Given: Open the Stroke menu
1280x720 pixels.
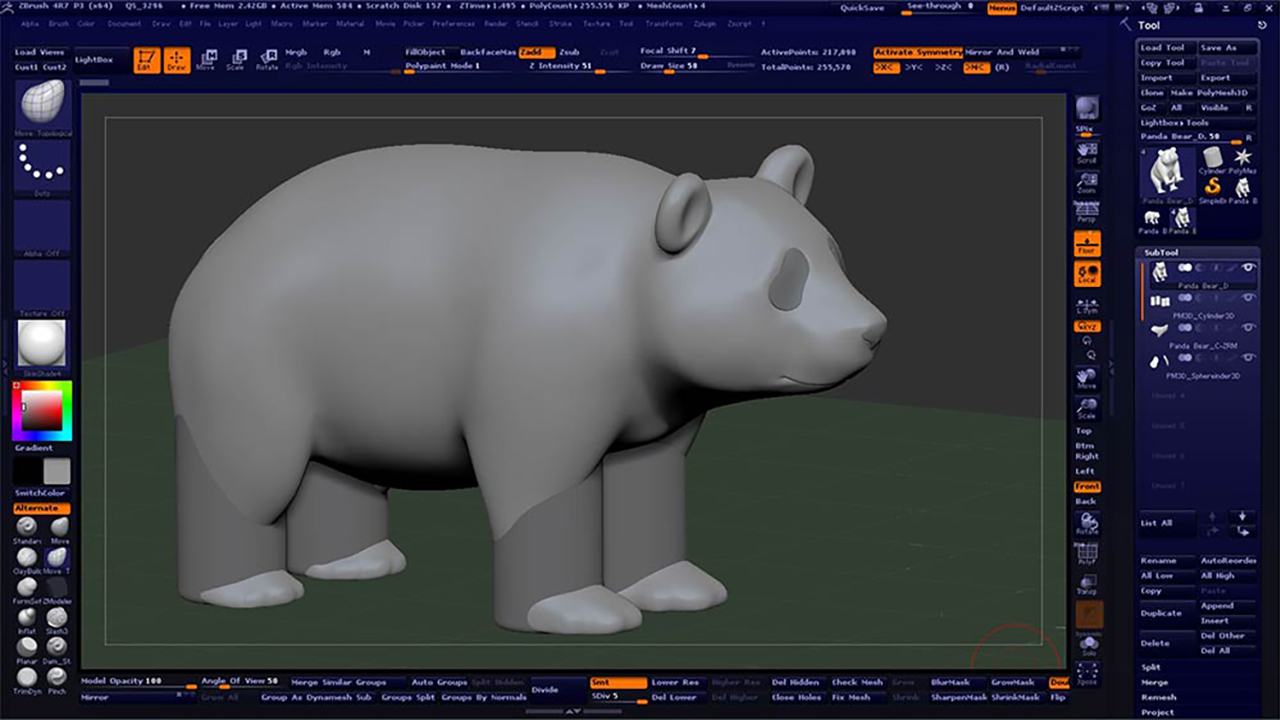Looking at the screenshot, I should 561,23.
